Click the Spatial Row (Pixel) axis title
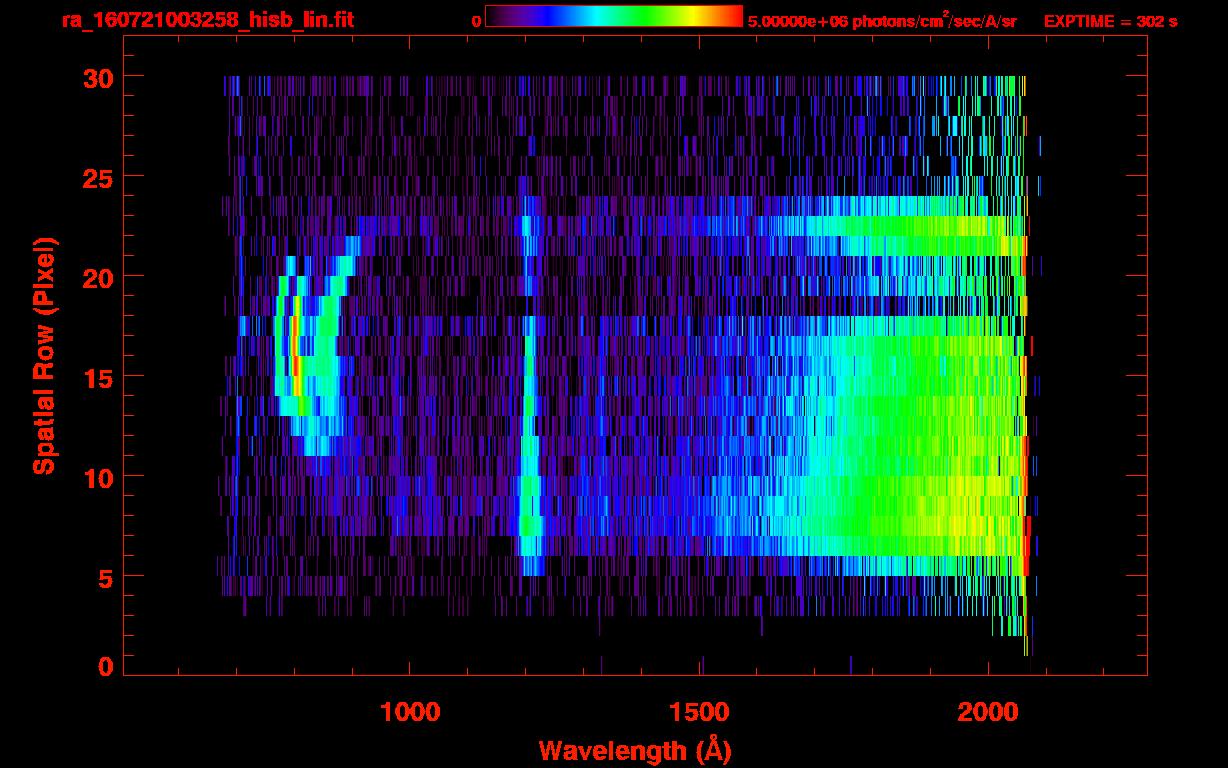 point(44,355)
